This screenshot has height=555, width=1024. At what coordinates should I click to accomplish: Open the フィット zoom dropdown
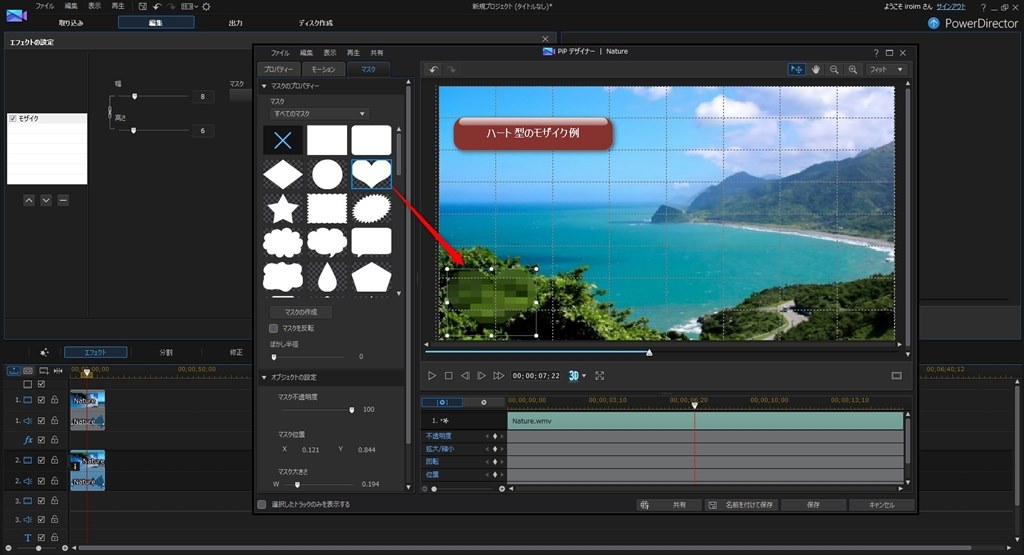tap(887, 69)
